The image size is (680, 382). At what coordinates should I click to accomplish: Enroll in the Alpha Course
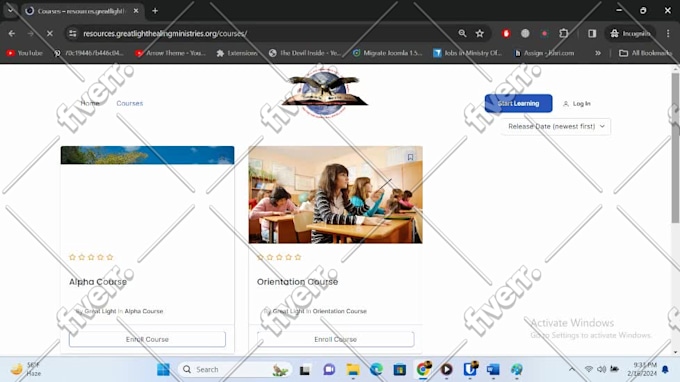click(147, 339)
